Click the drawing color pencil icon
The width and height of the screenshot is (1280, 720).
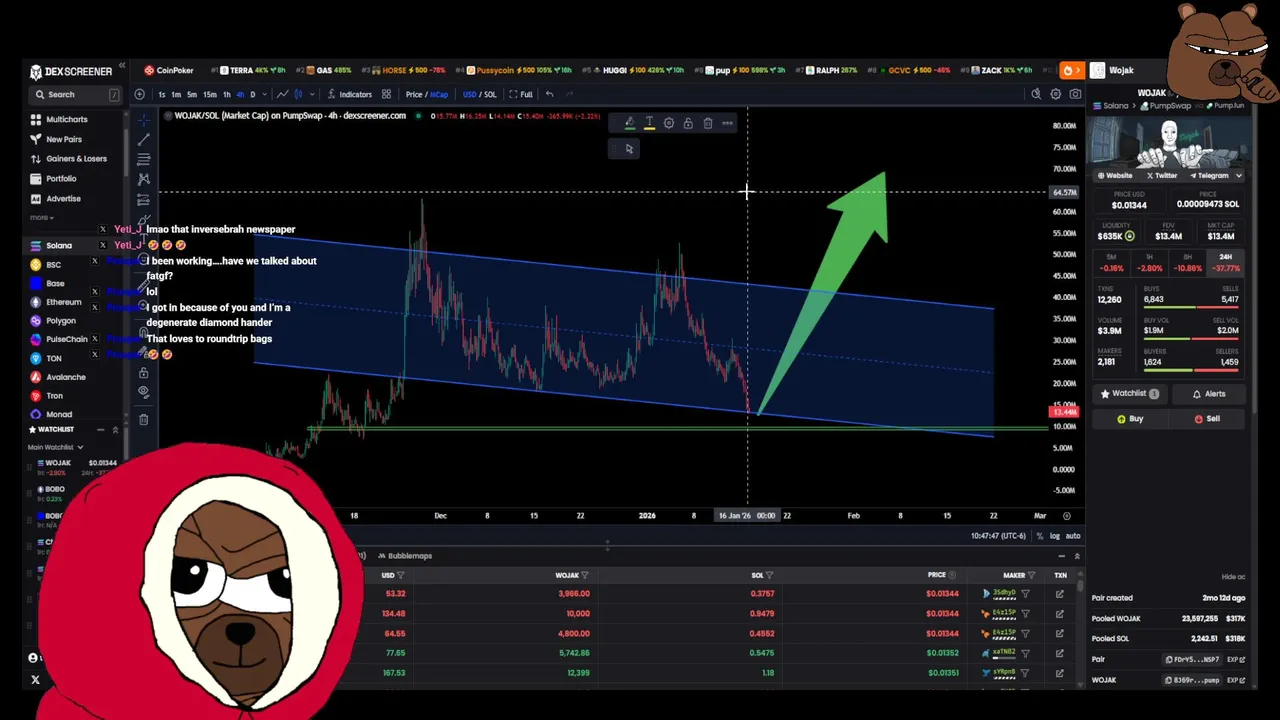pos(629,123)
